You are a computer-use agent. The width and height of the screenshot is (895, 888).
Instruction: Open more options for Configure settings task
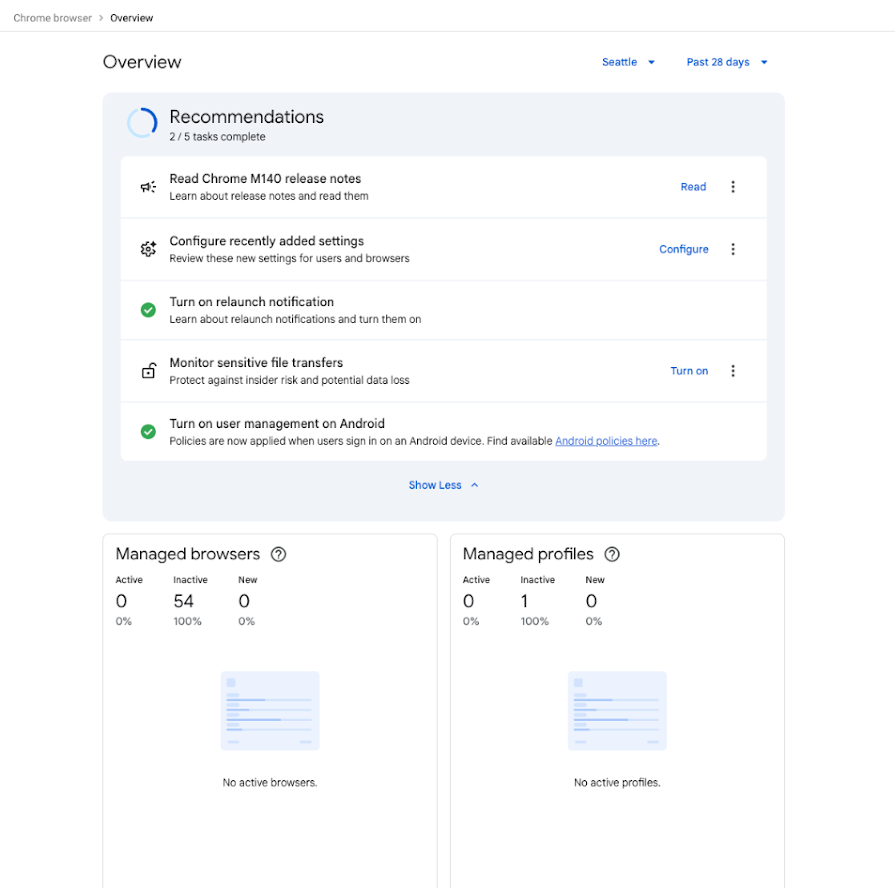[733, 249]
